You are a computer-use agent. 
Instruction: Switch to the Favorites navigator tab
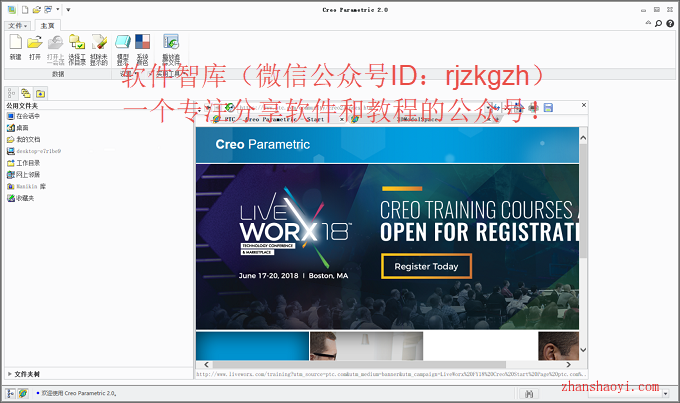(x=40, y=93)
